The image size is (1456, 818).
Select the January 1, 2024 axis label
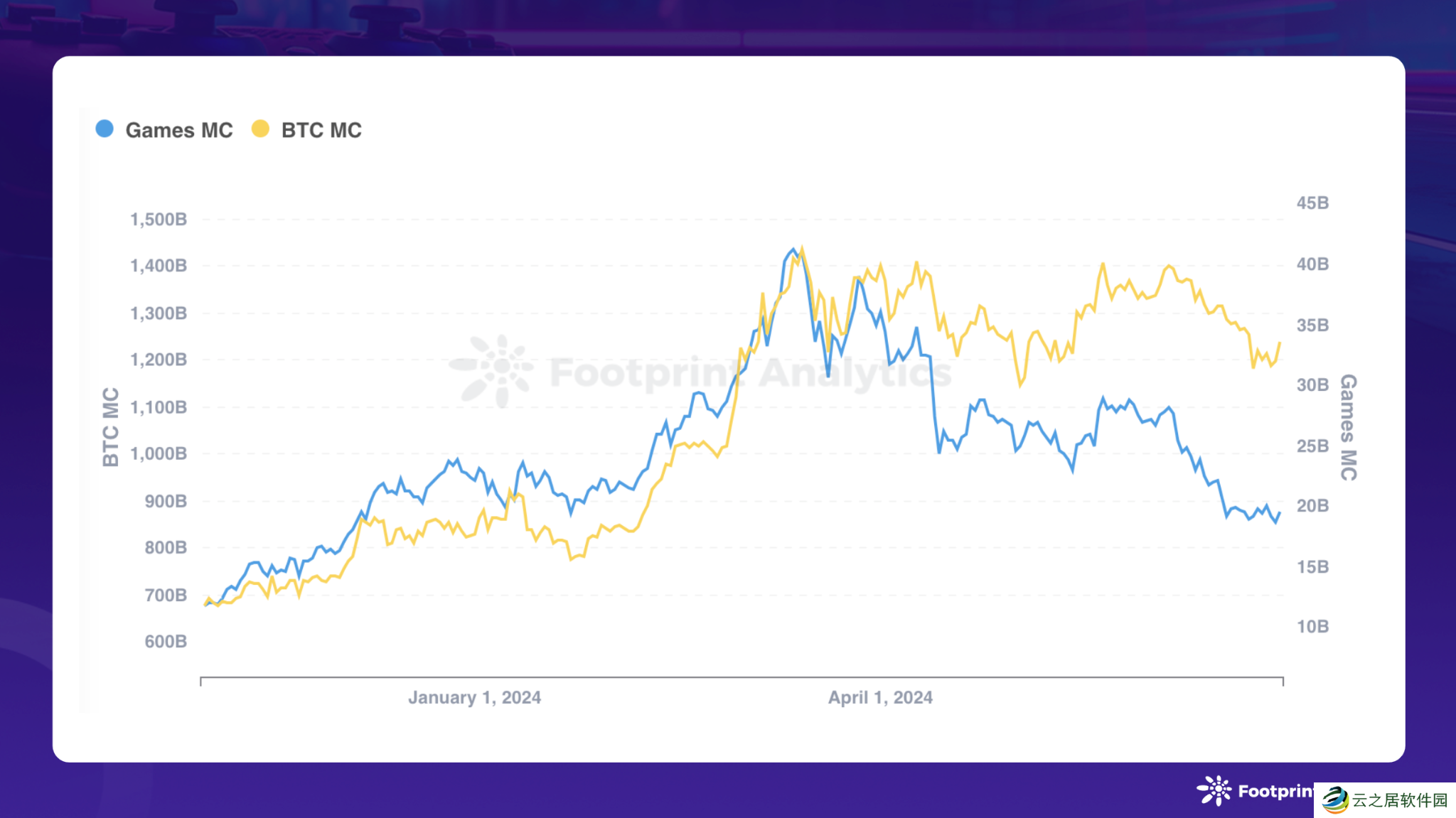[x=474, y=697]
